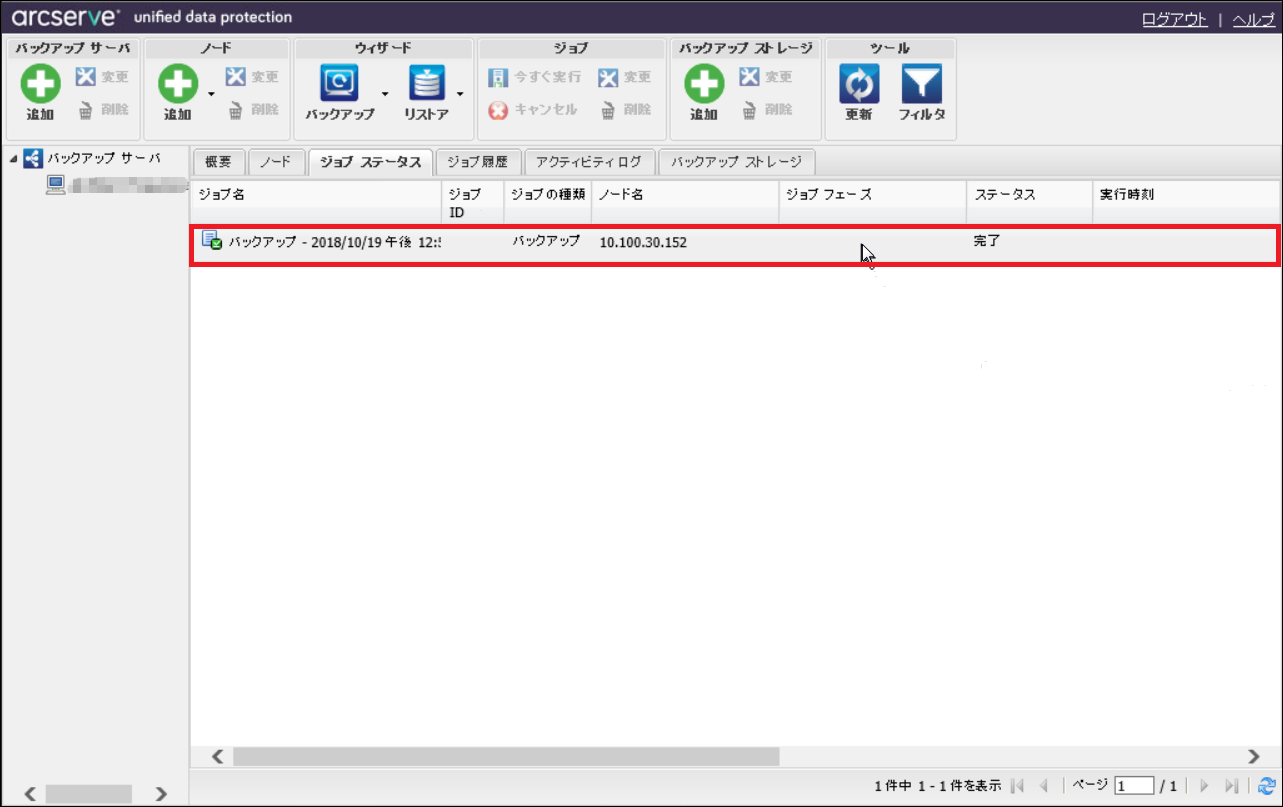The image size is (1283, 807).
Task: Click node name 10.100.30.152
Action: (x=643, y=242)
